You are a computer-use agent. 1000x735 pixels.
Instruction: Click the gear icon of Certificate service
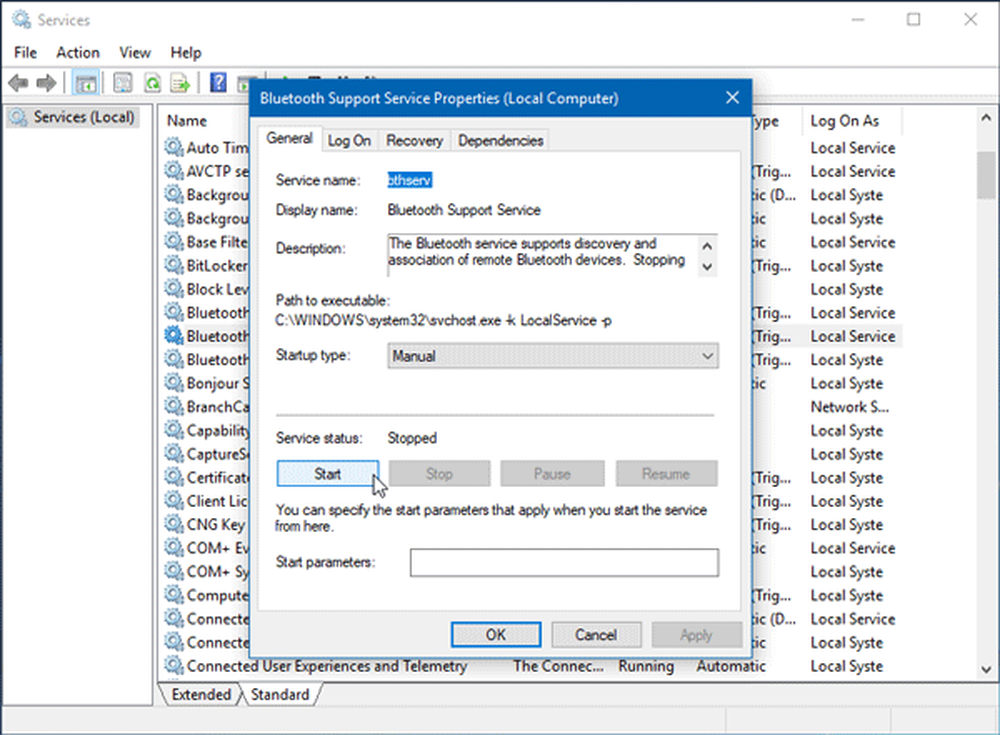[173, 477]
